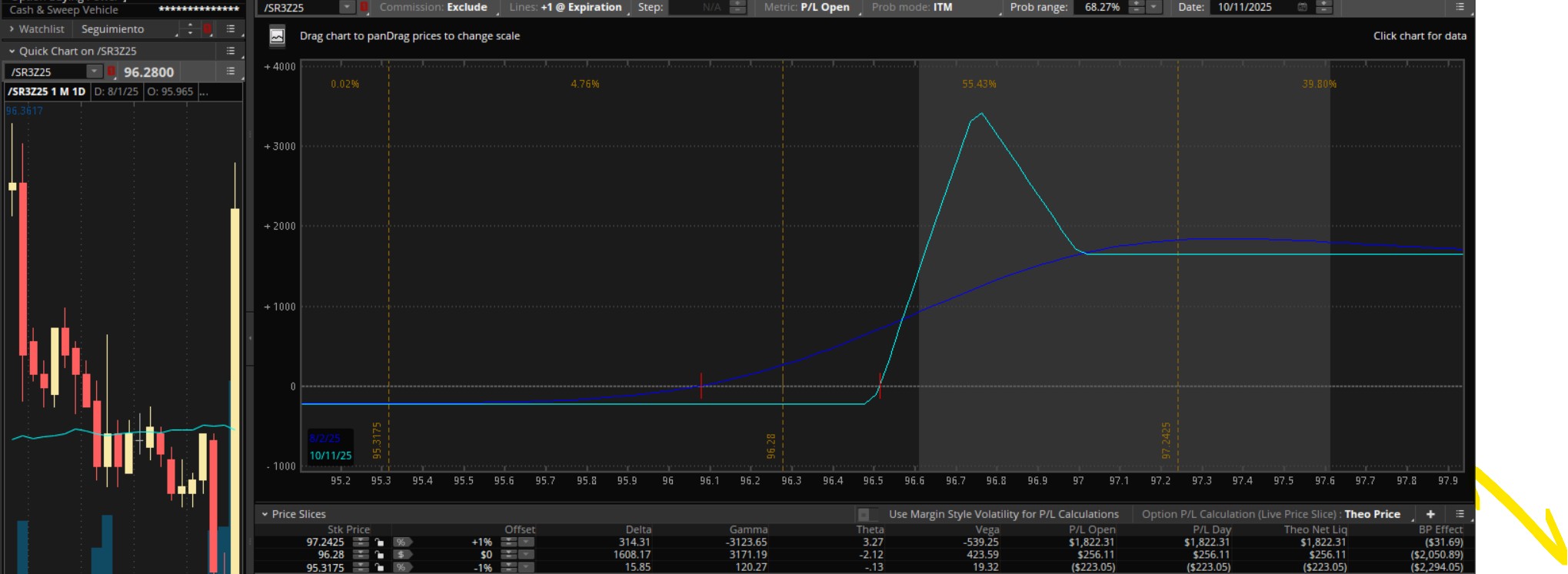Viewport: 1568px width, 574px height.
Task: Expand the Watchlist gadget
Action: 12,29
